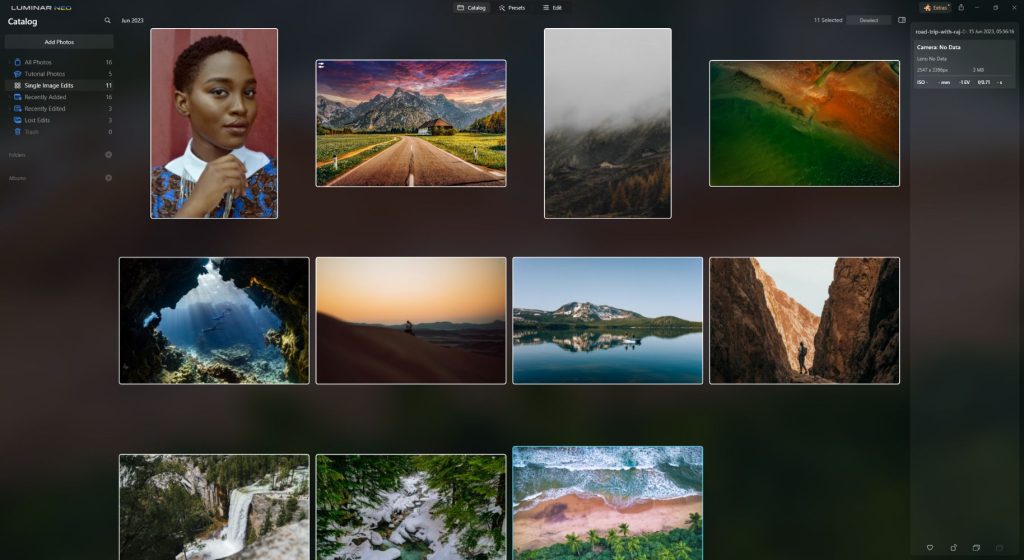This screenshot has width=1024, height=560.
Task: Toggle the right info sidebar panel icon
Action: pyautogui.click(x=902, y=20)
